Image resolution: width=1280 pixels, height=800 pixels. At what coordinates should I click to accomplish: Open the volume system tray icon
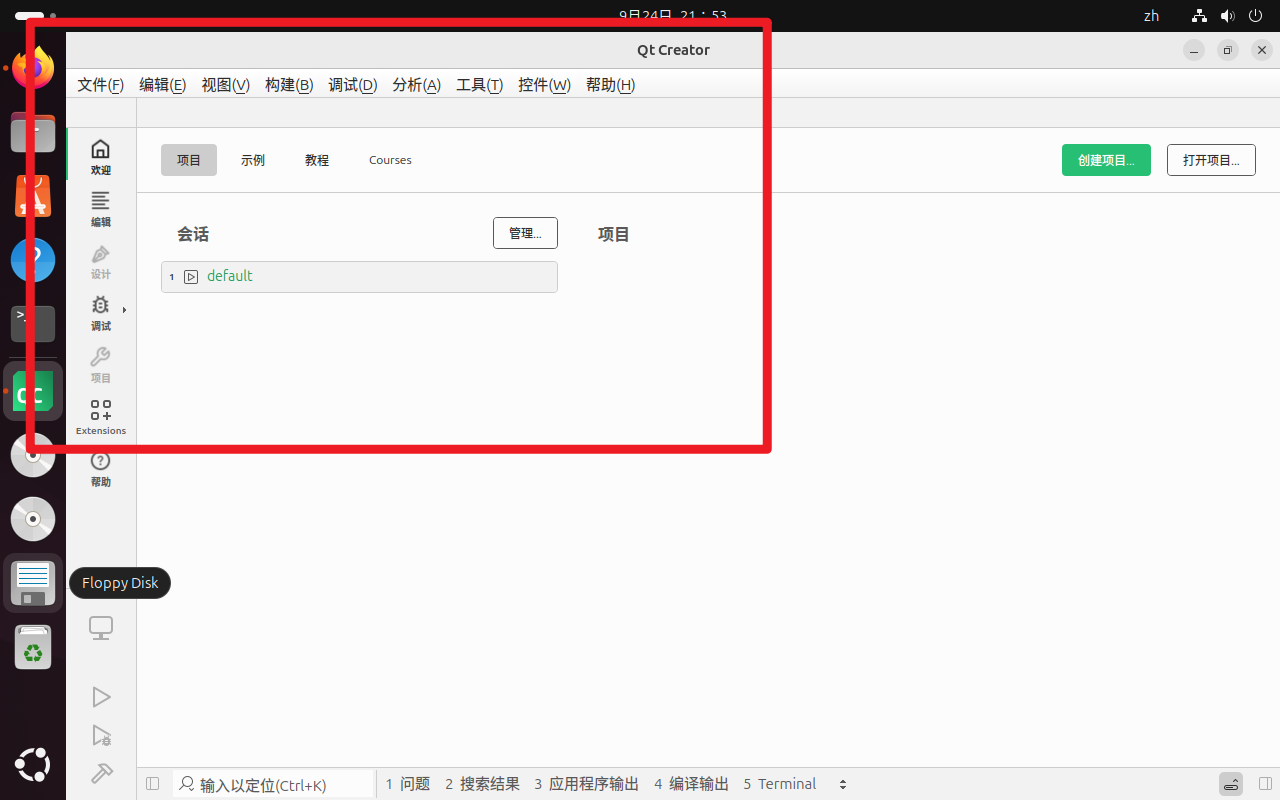[1228, 16]
